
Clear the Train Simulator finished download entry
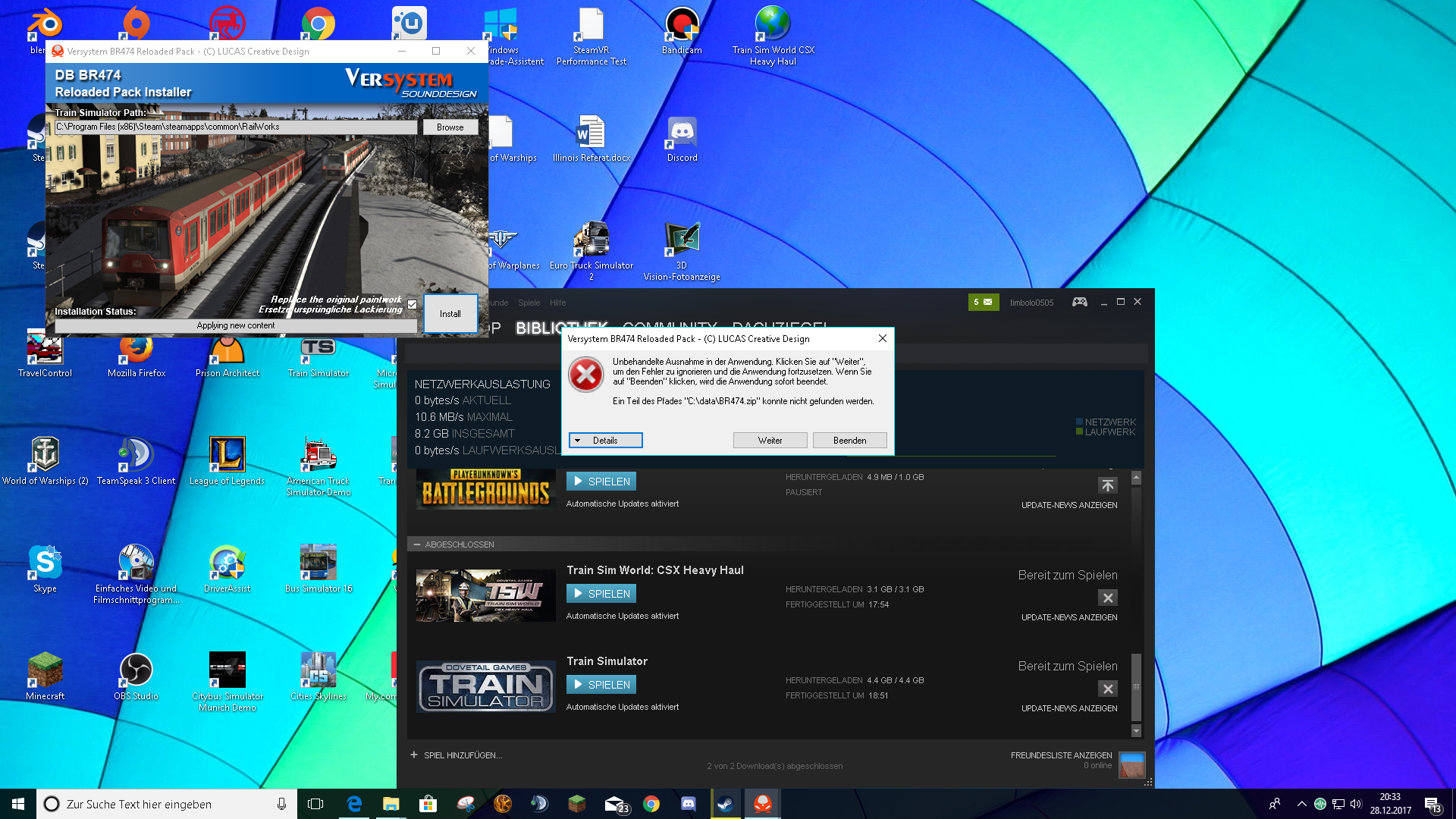tap(1107, 689)
